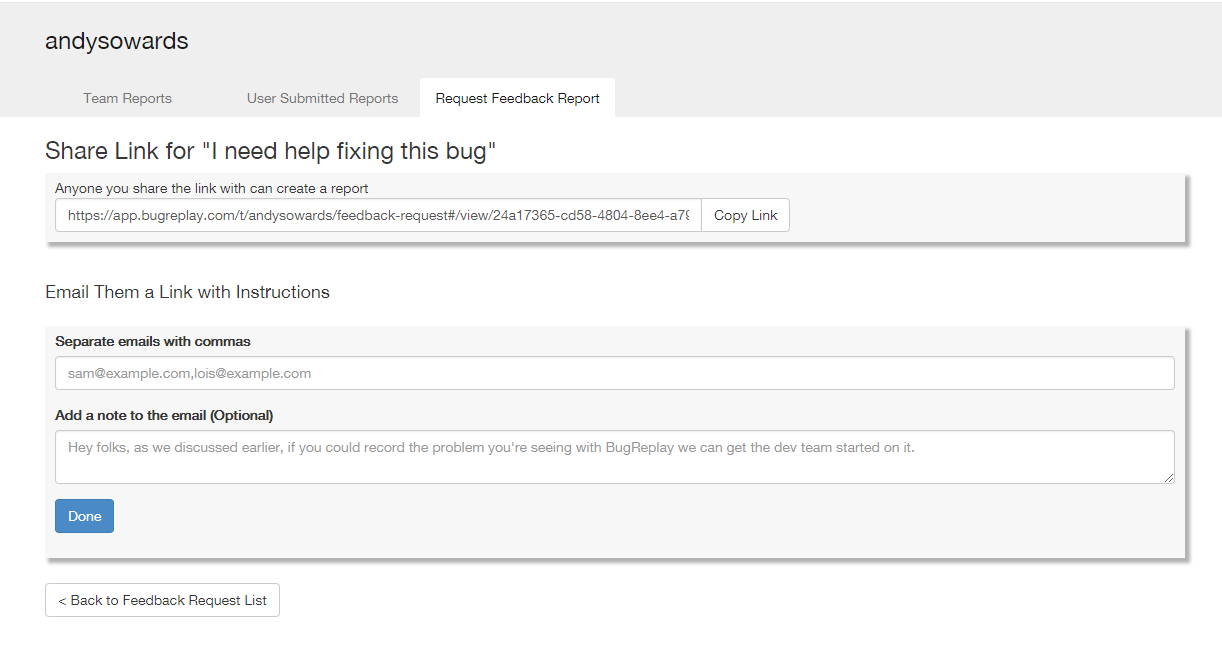This screenshot has height=668, width=1222.
Task: Select the Request Feedback Report tab
Action: tap(517, 98)
